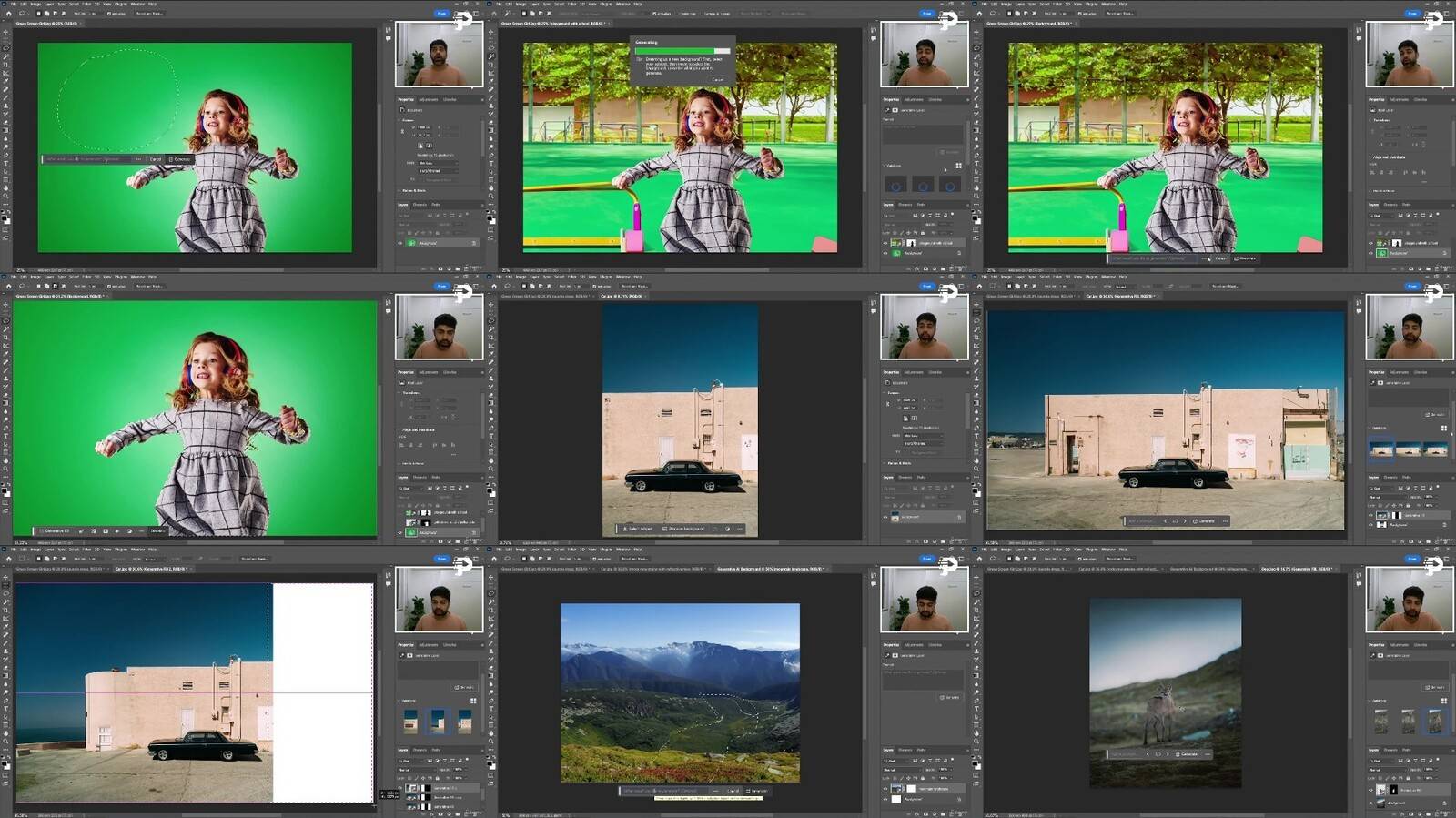Screen dimensions: 1456x818
Task: Open the layer Kind filter dropdown in the wide car window
Action: [1380, 488]
